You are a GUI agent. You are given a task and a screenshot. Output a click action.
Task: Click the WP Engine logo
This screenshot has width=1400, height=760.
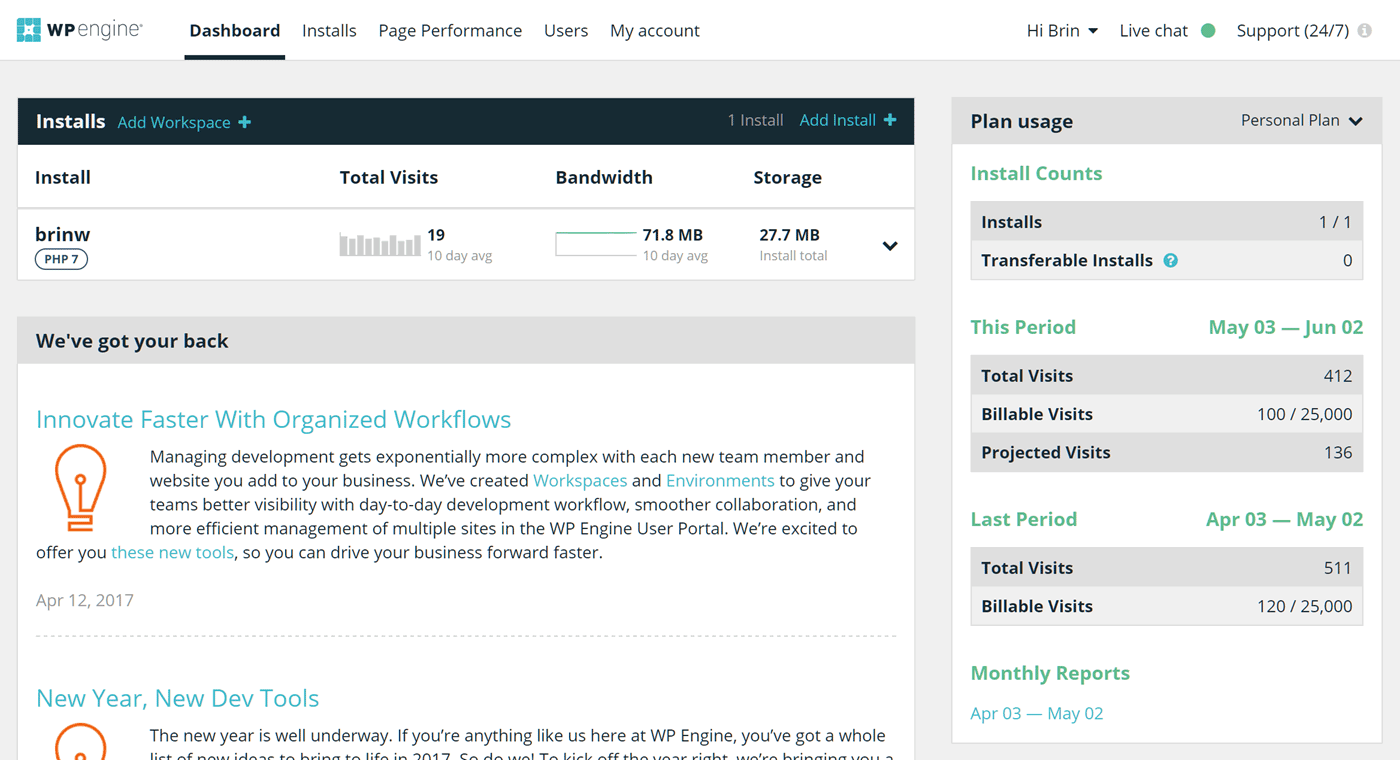pos(79,30)
